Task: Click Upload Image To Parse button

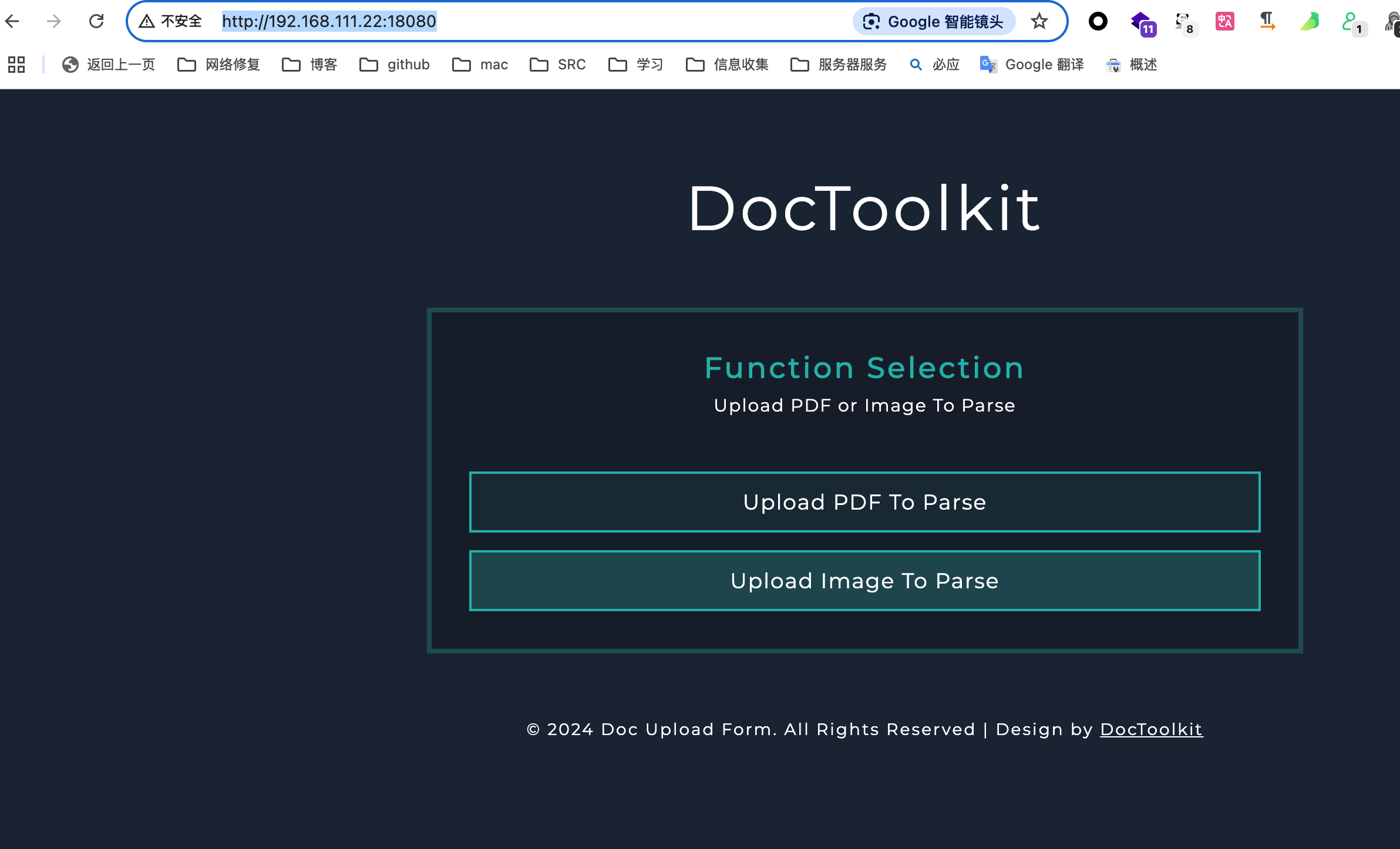Action: 864,581
